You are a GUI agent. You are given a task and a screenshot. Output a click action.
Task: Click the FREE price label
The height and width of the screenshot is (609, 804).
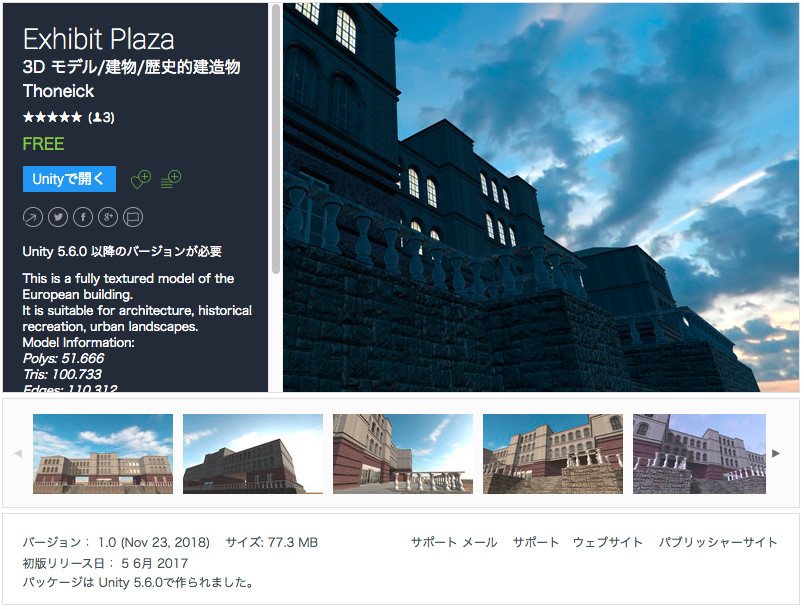tap(44, 144)
